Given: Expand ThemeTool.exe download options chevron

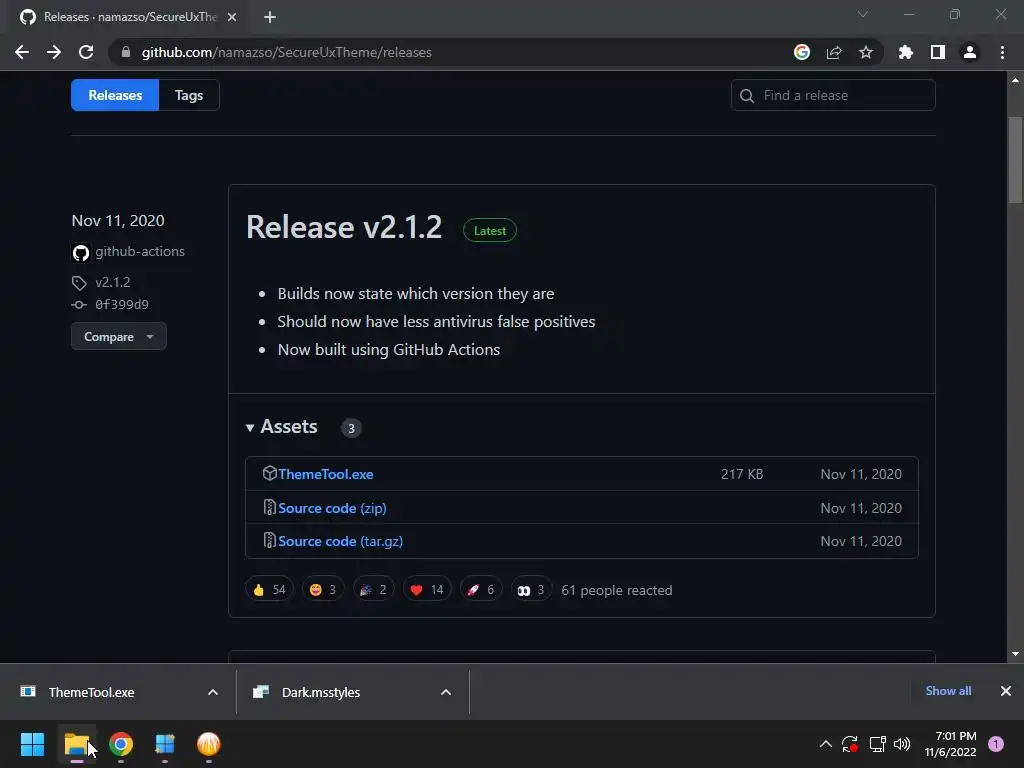Looking at the screenshot, I should [x=213, y=692].
